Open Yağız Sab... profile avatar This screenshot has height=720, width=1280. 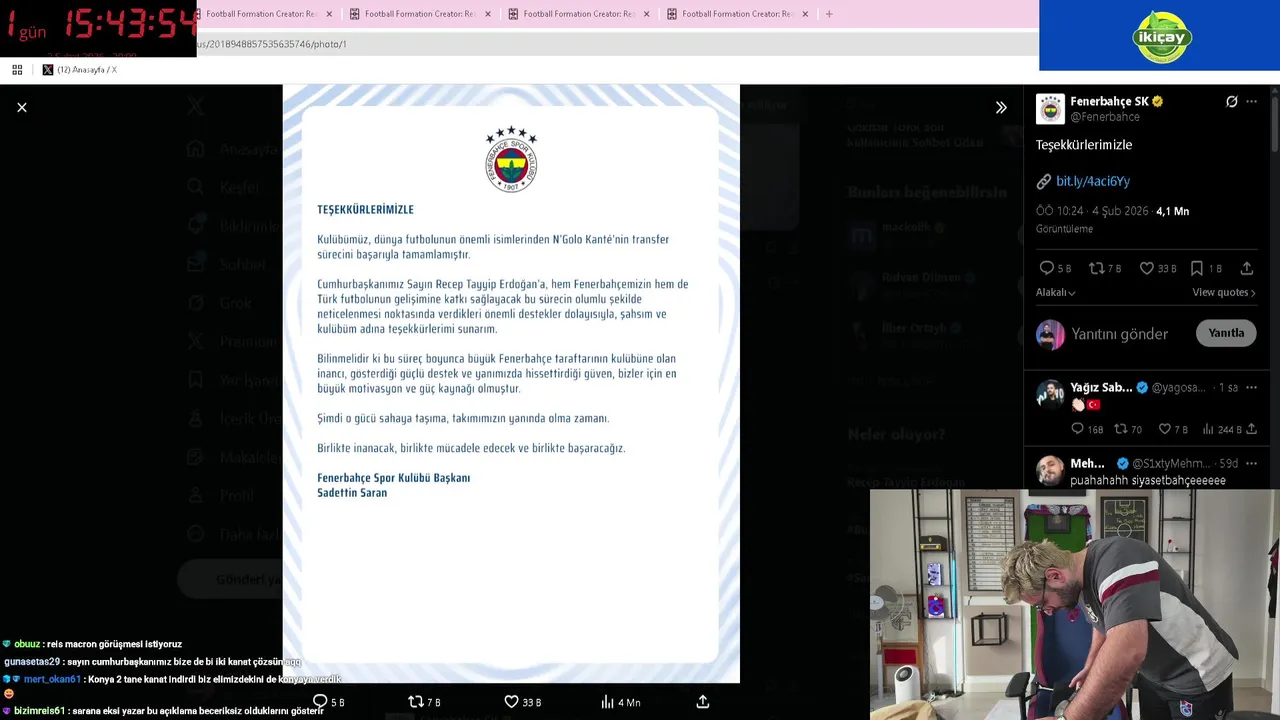tap(1050, 394)
